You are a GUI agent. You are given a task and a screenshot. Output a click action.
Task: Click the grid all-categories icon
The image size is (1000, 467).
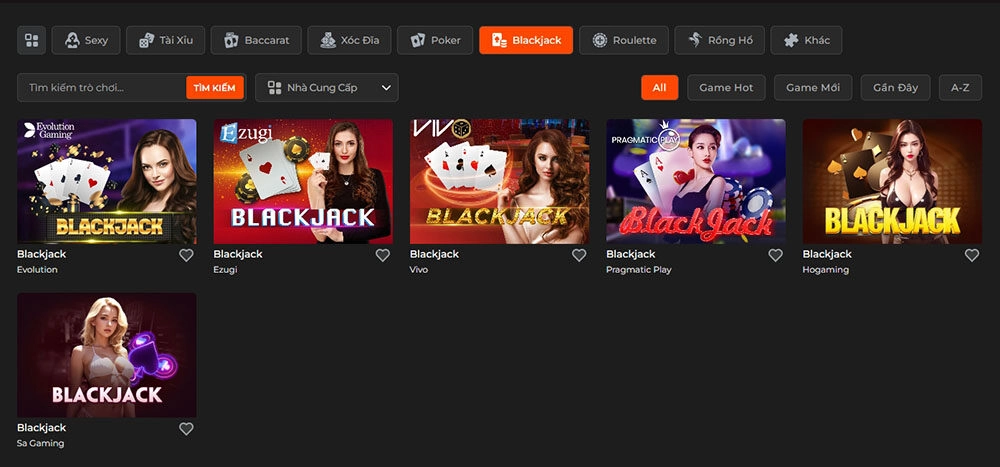tap(31, 40)
